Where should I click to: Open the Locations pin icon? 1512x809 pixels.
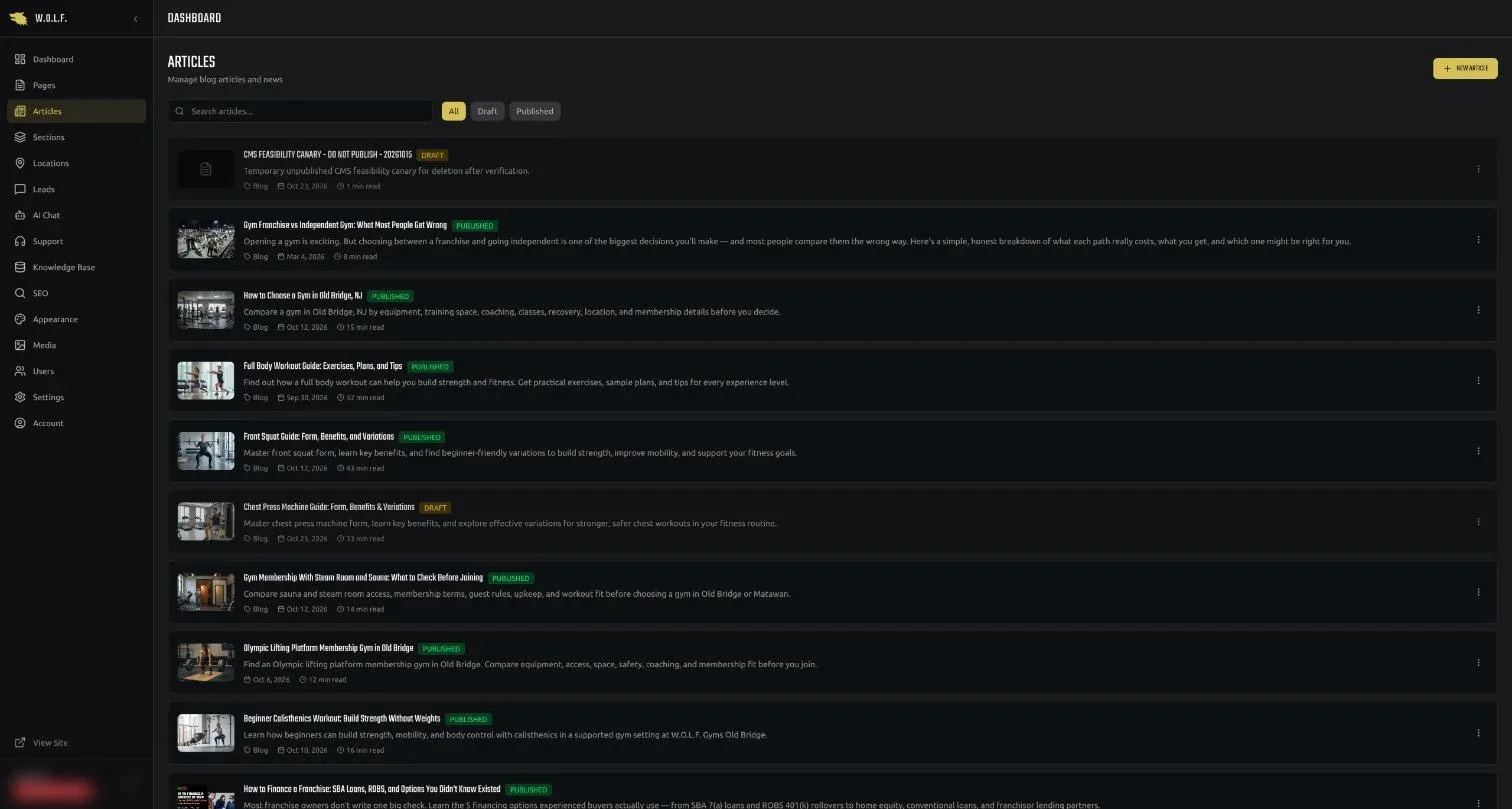[x=20, y=163]
